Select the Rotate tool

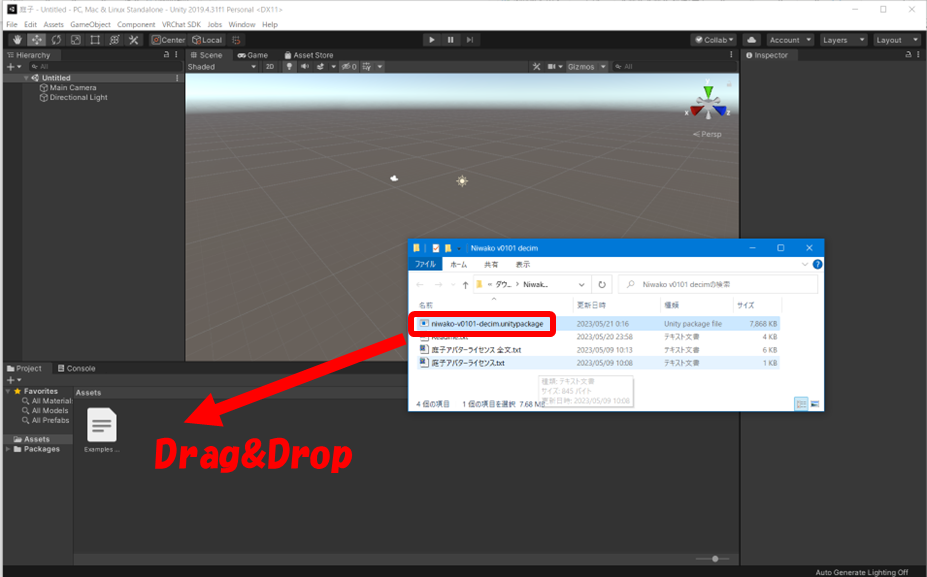(x=56, y=40)
